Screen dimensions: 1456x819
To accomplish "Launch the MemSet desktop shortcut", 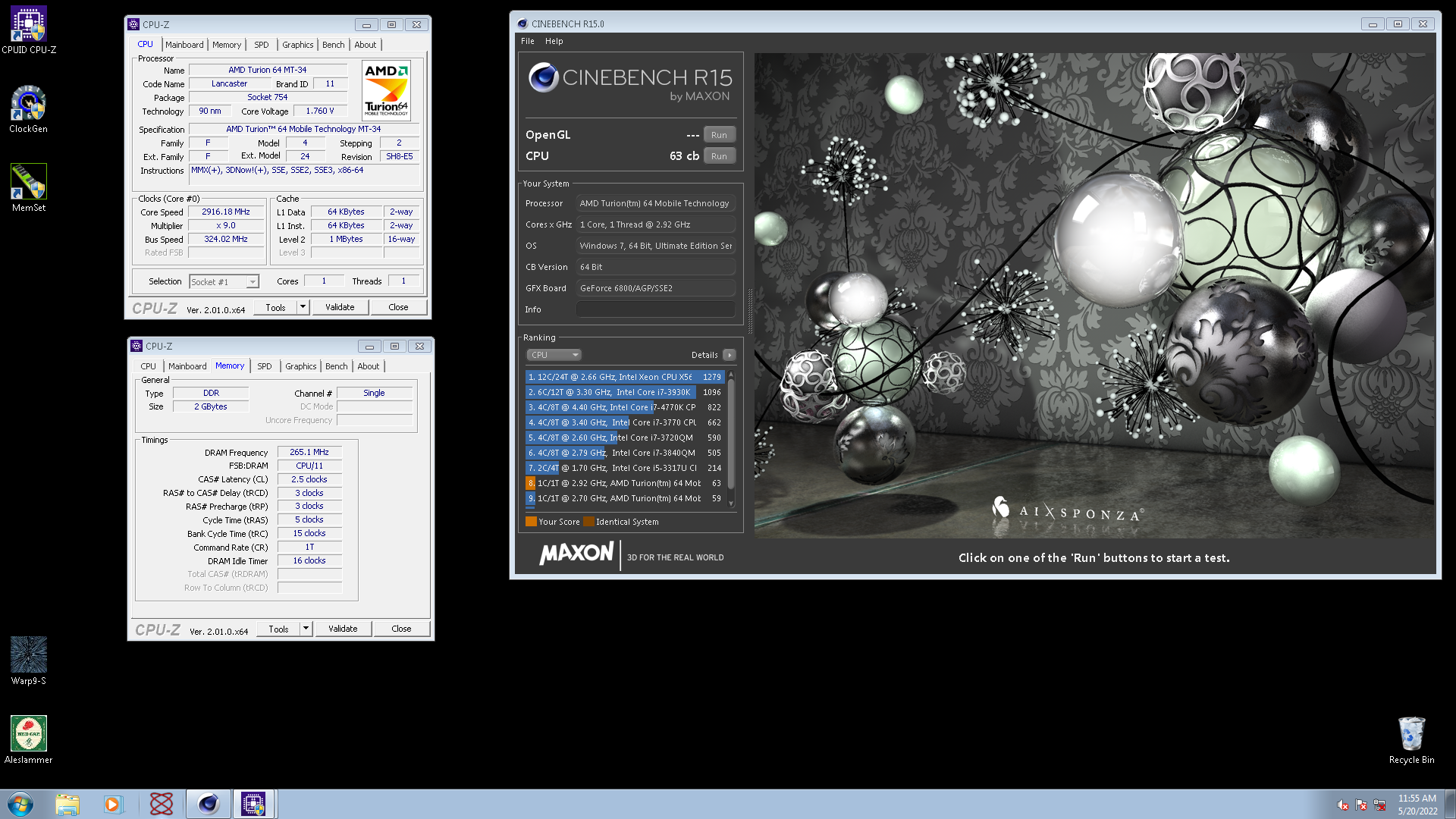I will pos(29,188).
